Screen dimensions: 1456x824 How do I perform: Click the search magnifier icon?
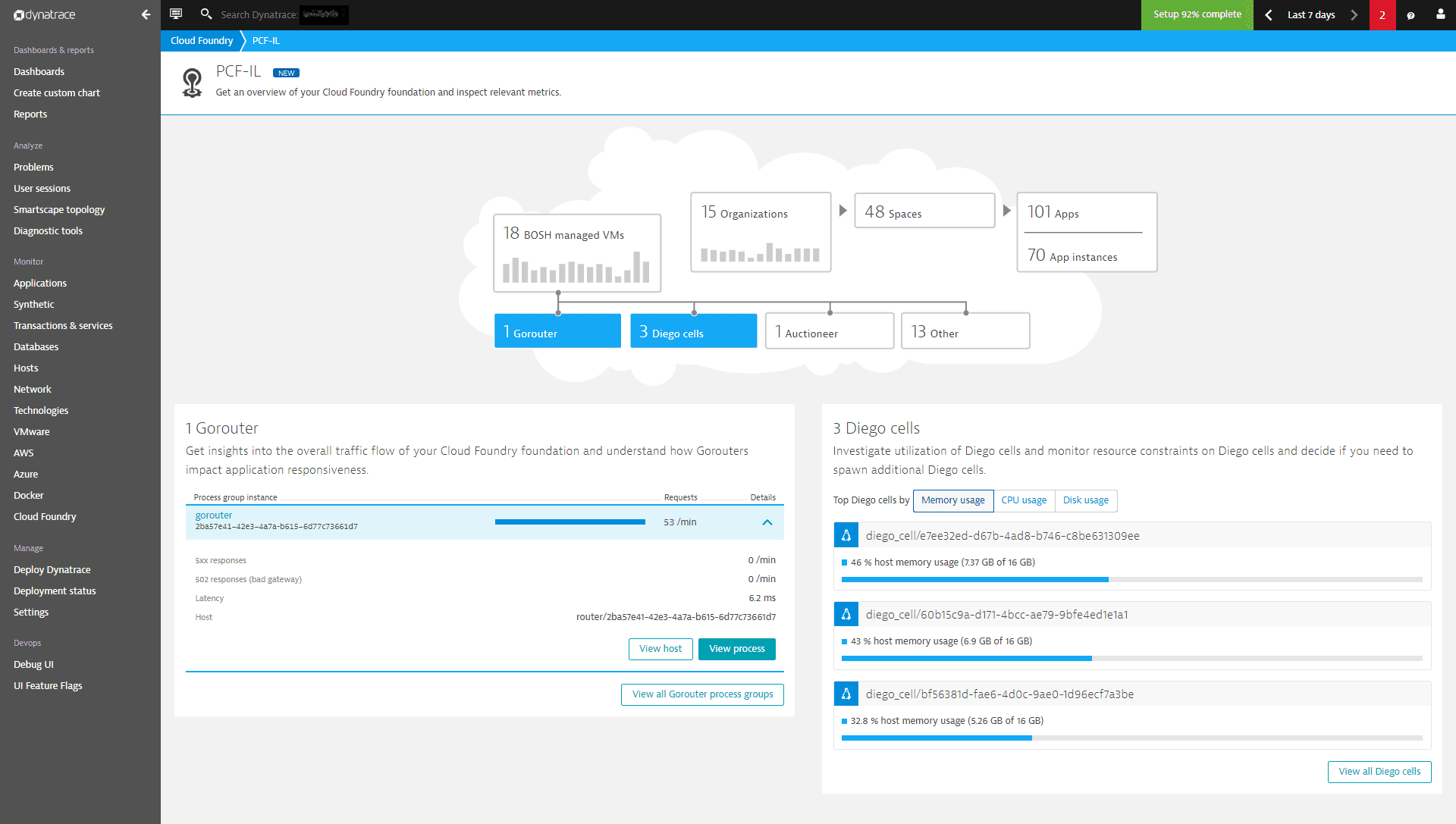pos(206,14)
